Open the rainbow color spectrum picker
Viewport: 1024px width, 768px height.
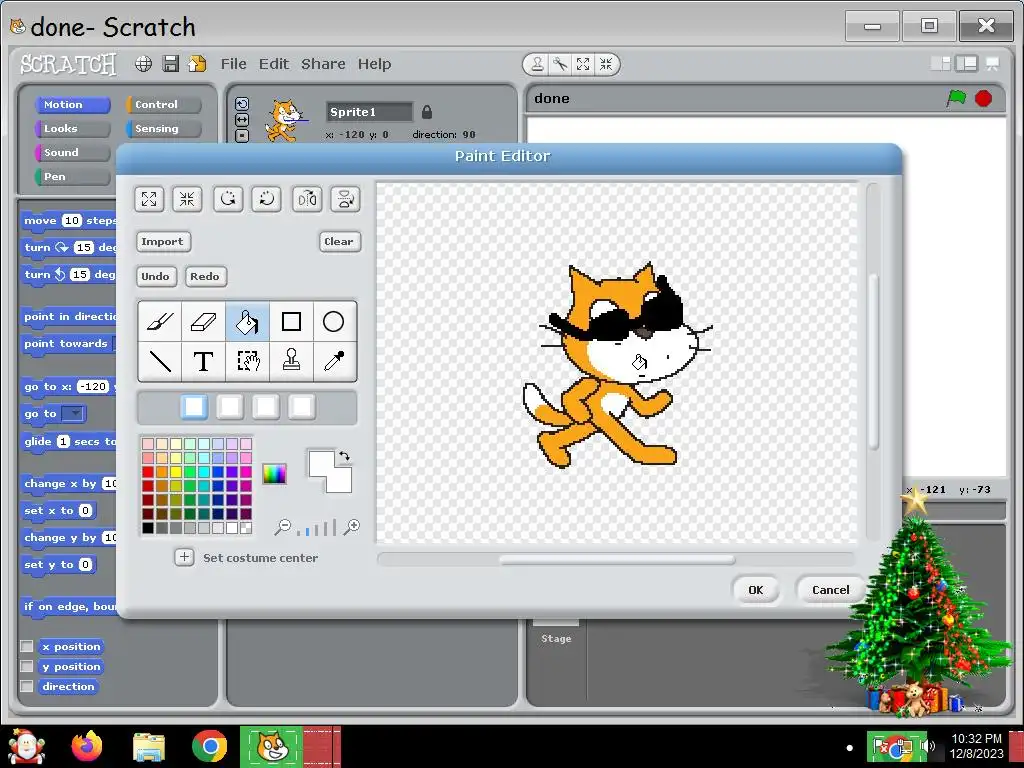(x=274, y=473)
